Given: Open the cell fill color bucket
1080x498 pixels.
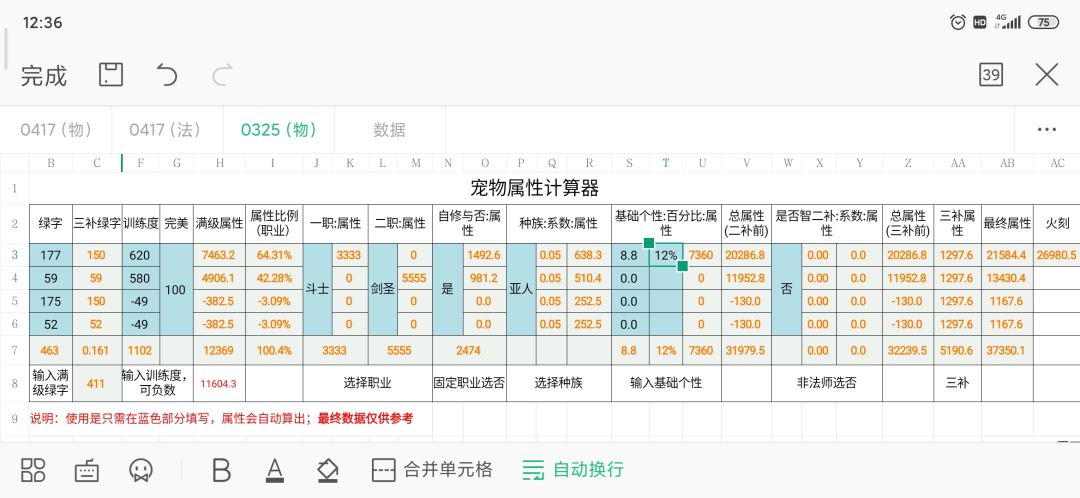Looking at the screenshot, I should point(327,470).
